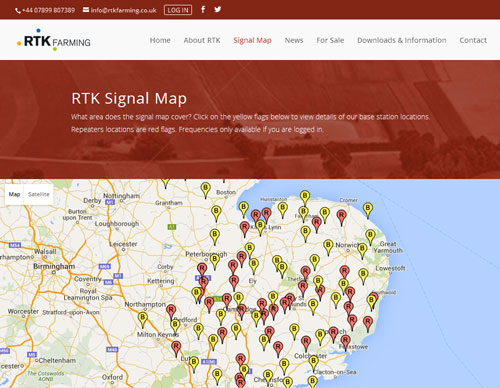Switch map to standard Map view
500x388 pixels.
(14, 194)
